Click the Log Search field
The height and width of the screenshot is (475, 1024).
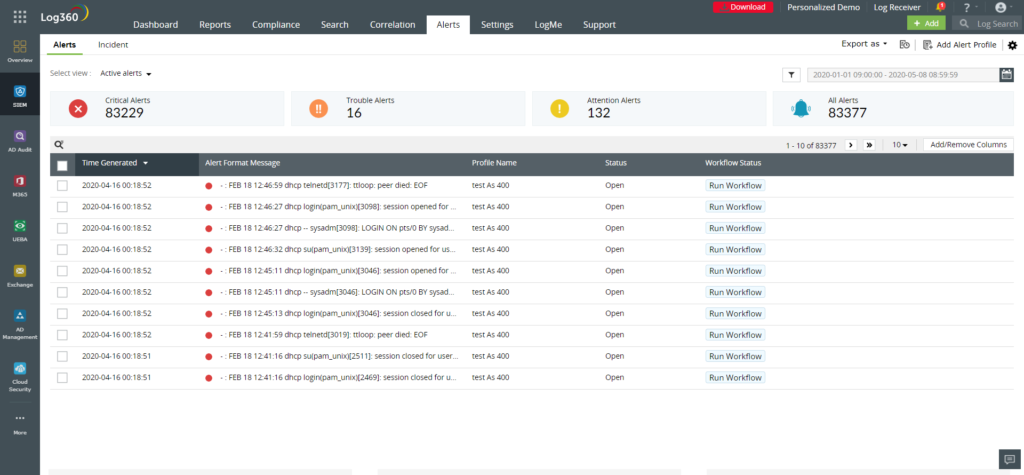click(987, 24)
